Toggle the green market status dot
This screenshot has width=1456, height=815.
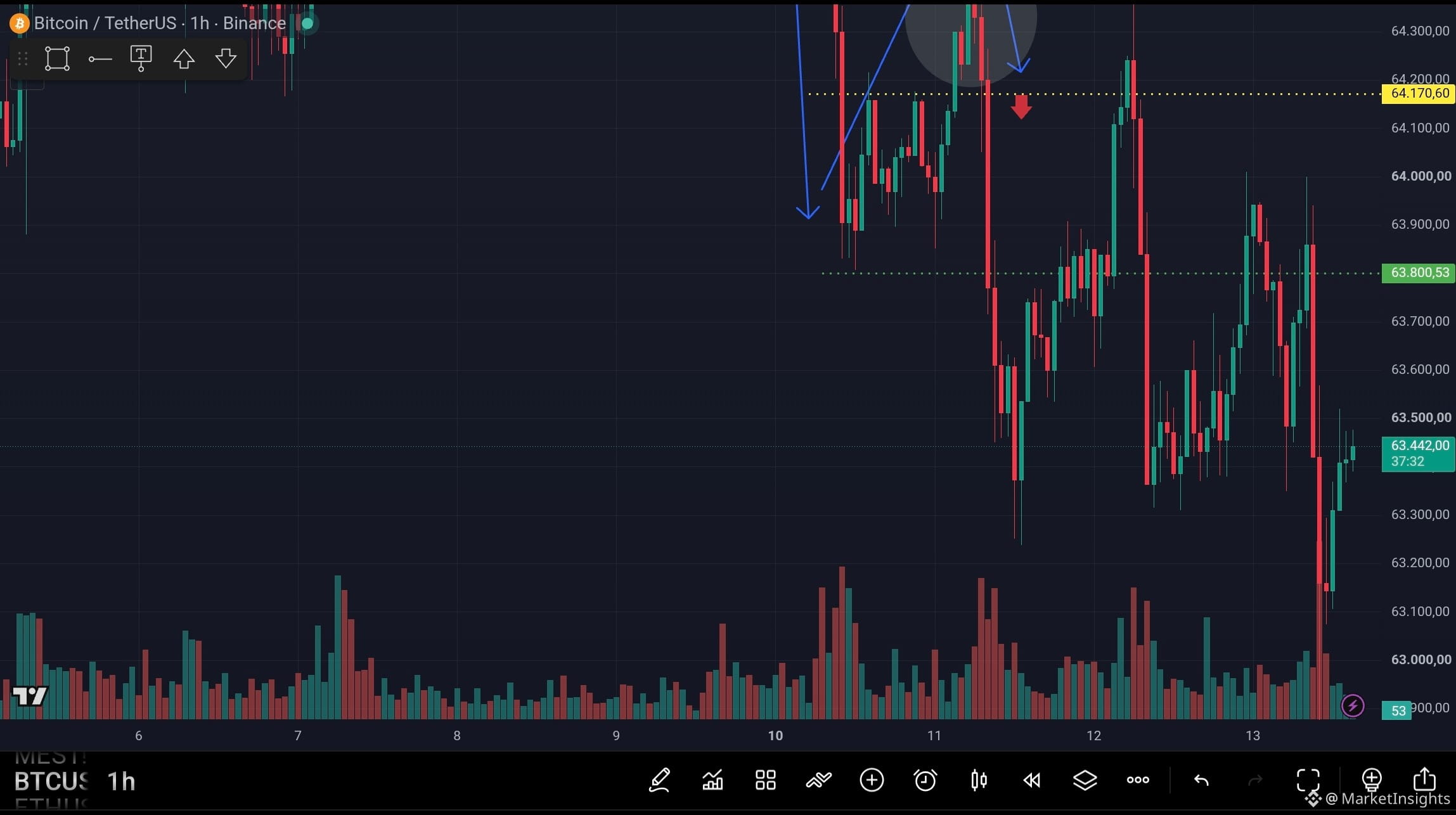(x=307, y=23)
